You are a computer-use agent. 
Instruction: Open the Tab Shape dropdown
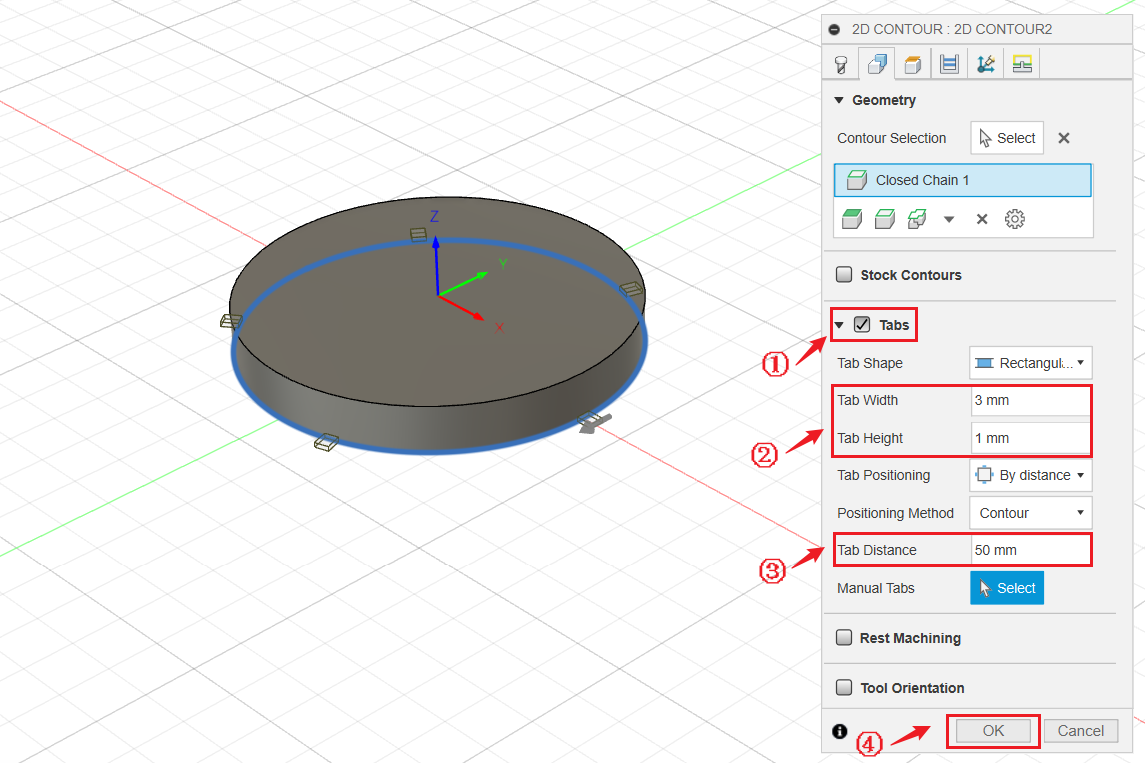click(x=1030, y=362)
